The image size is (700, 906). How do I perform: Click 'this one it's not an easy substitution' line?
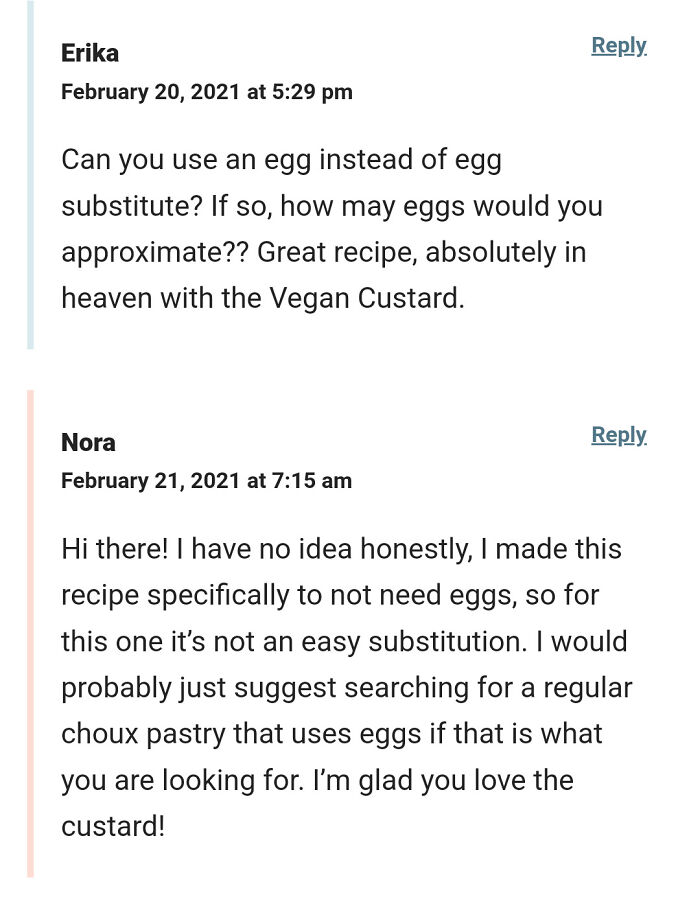[x=345, y=642]
